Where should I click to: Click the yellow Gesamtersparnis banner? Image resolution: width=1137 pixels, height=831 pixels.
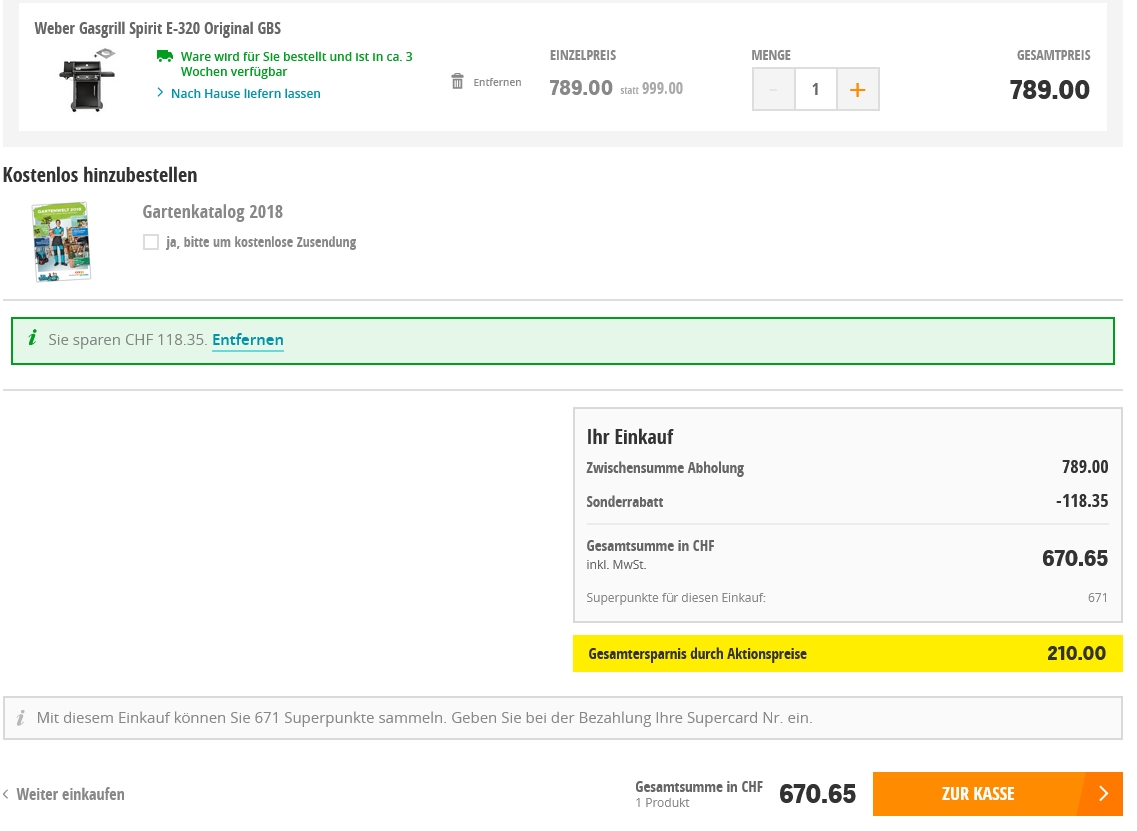point(847,654)
